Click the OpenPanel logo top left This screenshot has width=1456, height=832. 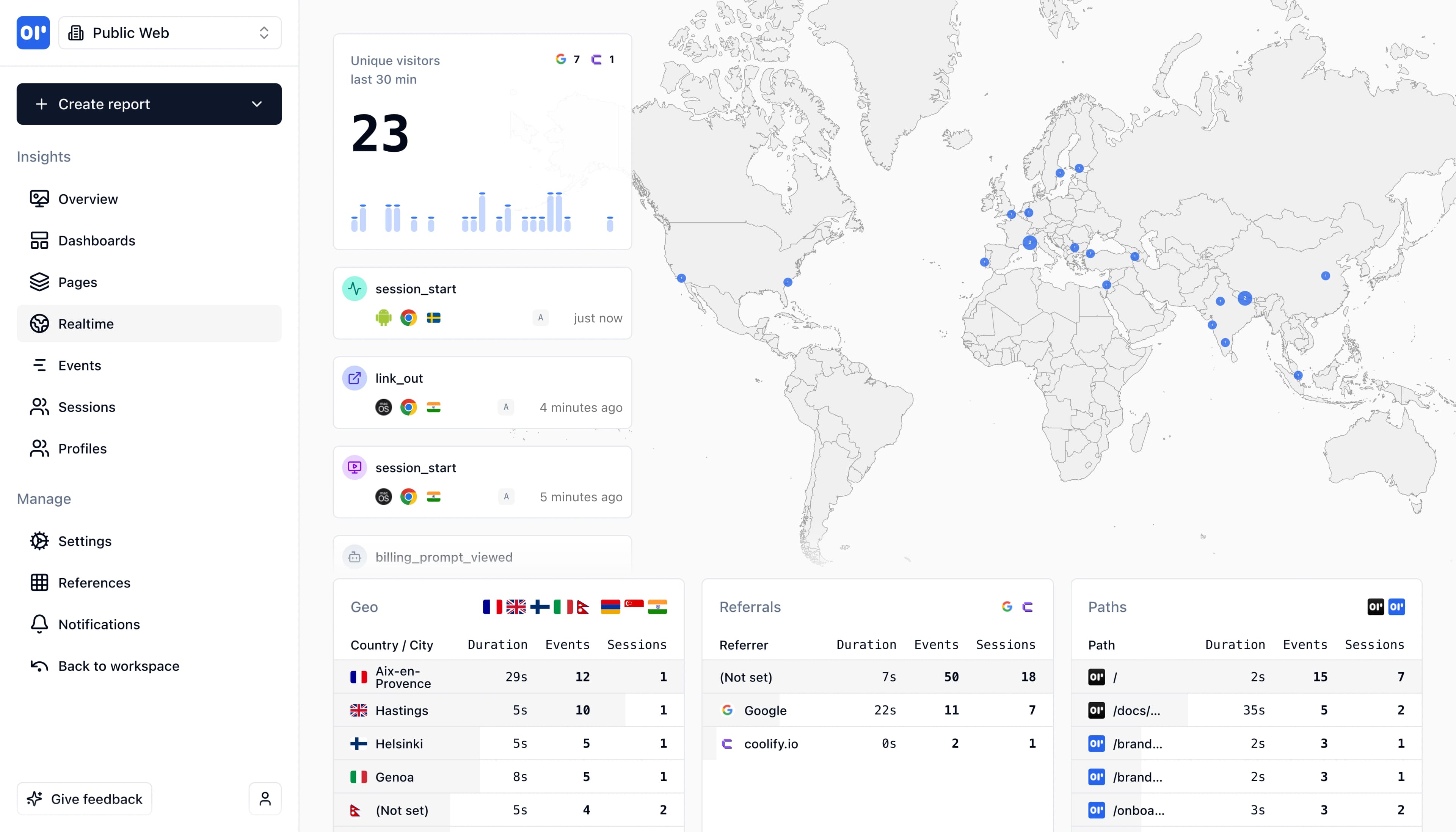[x=33, y=33]
